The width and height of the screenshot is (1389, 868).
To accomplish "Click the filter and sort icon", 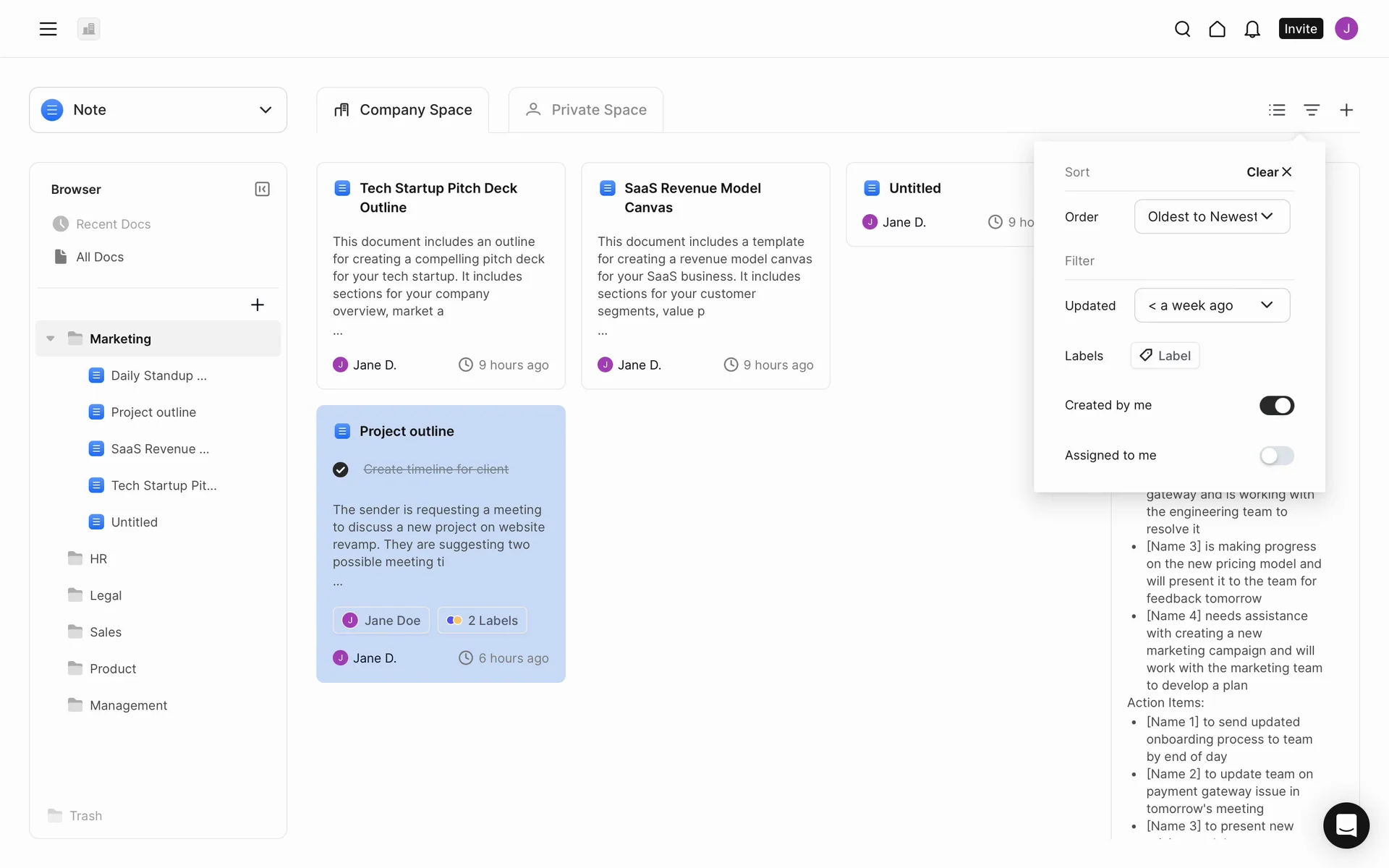I will pyautogui.click(x=1312, y=110).
